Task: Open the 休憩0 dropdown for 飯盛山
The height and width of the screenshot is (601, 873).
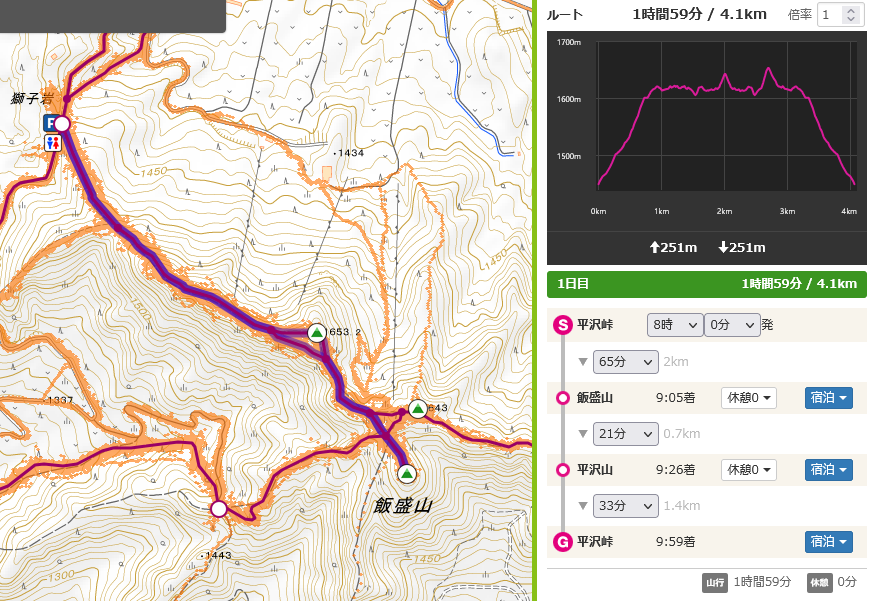Action: 749,398
